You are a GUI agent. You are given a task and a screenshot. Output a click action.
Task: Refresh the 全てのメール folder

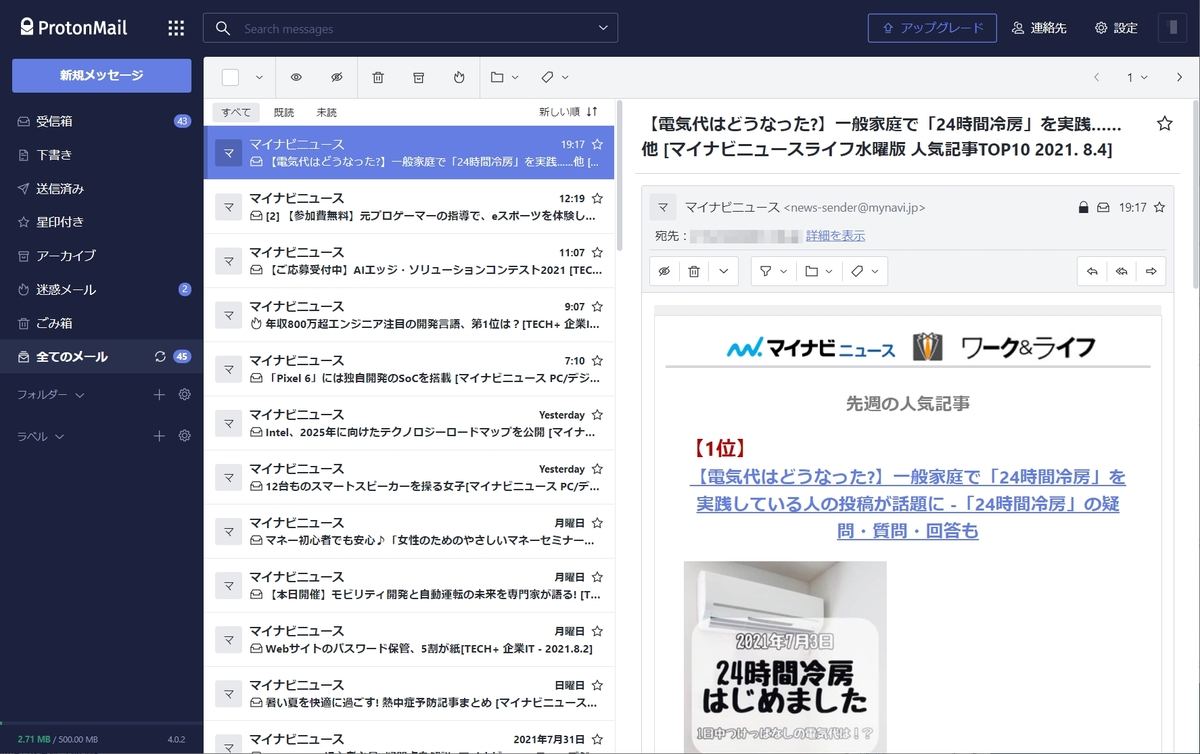point(160,357)
